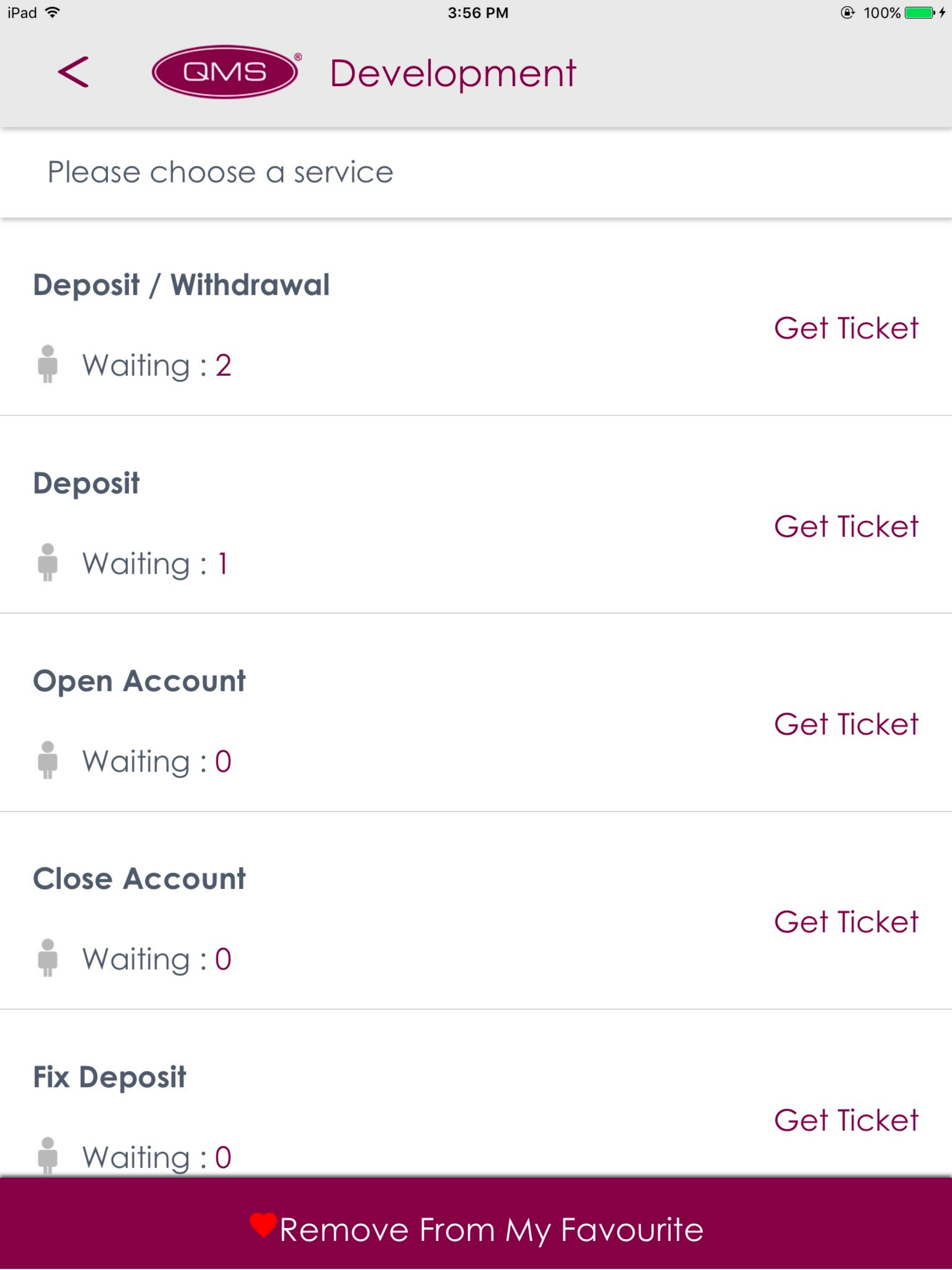Click person icon in Open Account row

48,760
